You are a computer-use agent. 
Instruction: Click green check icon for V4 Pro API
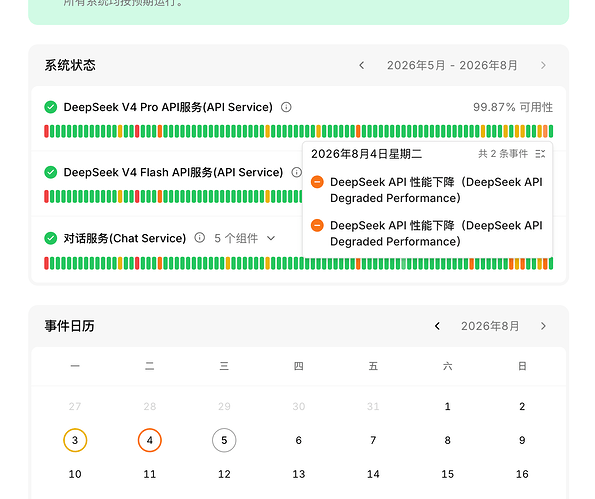point(50,107)
